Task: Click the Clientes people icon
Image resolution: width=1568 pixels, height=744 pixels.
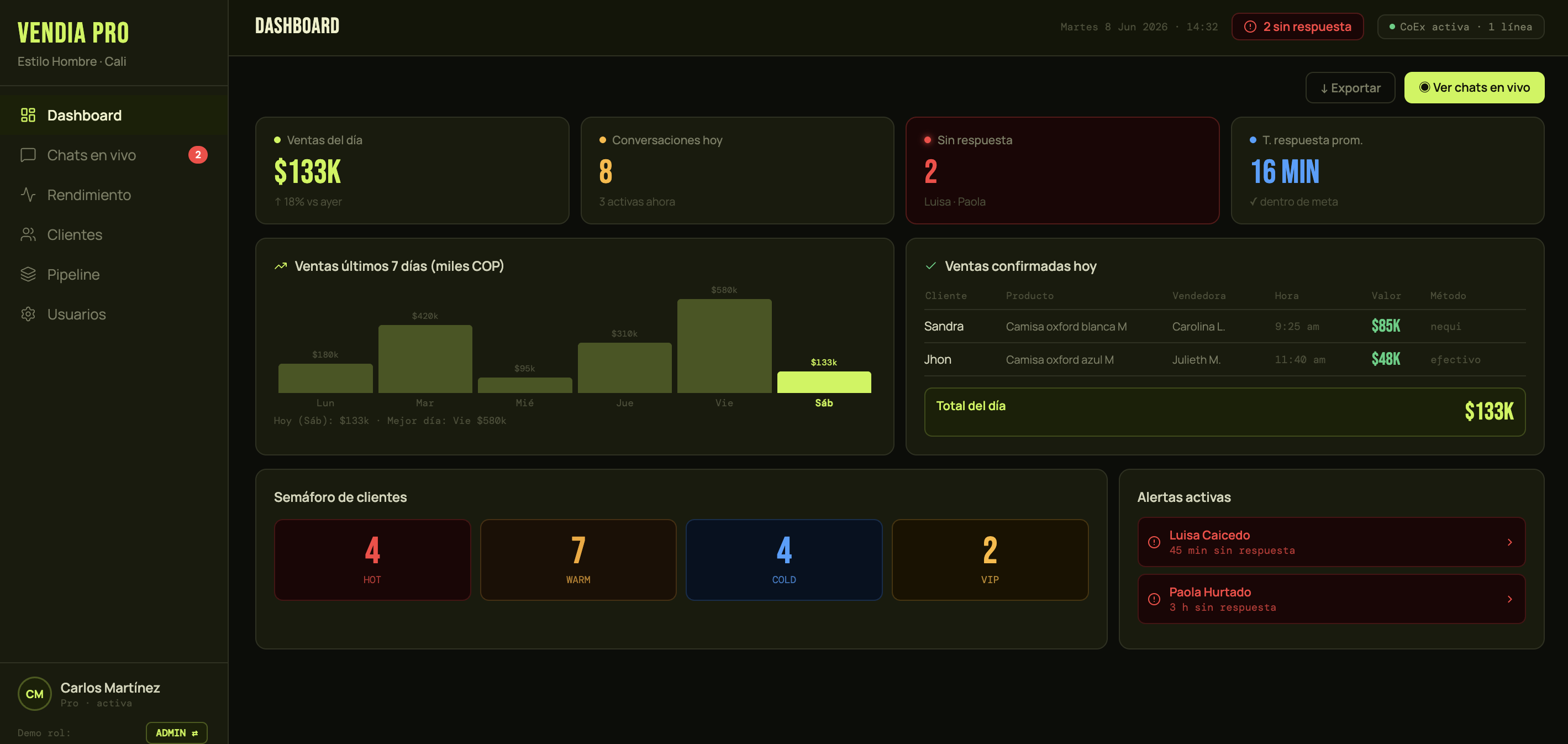Action: tap(28, 234)
